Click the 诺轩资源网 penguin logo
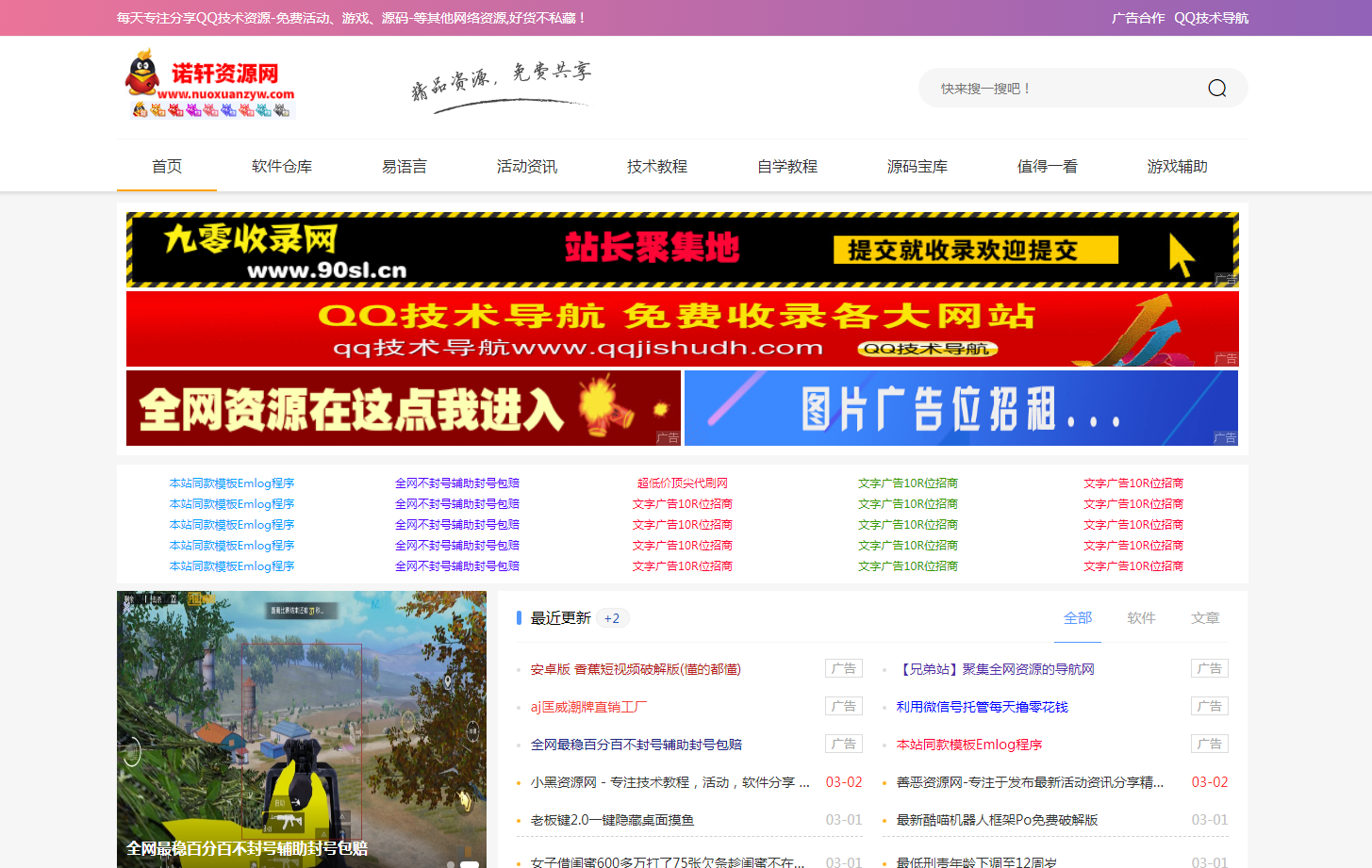This screenshot has width=1372, height=868. pos(209,85)
